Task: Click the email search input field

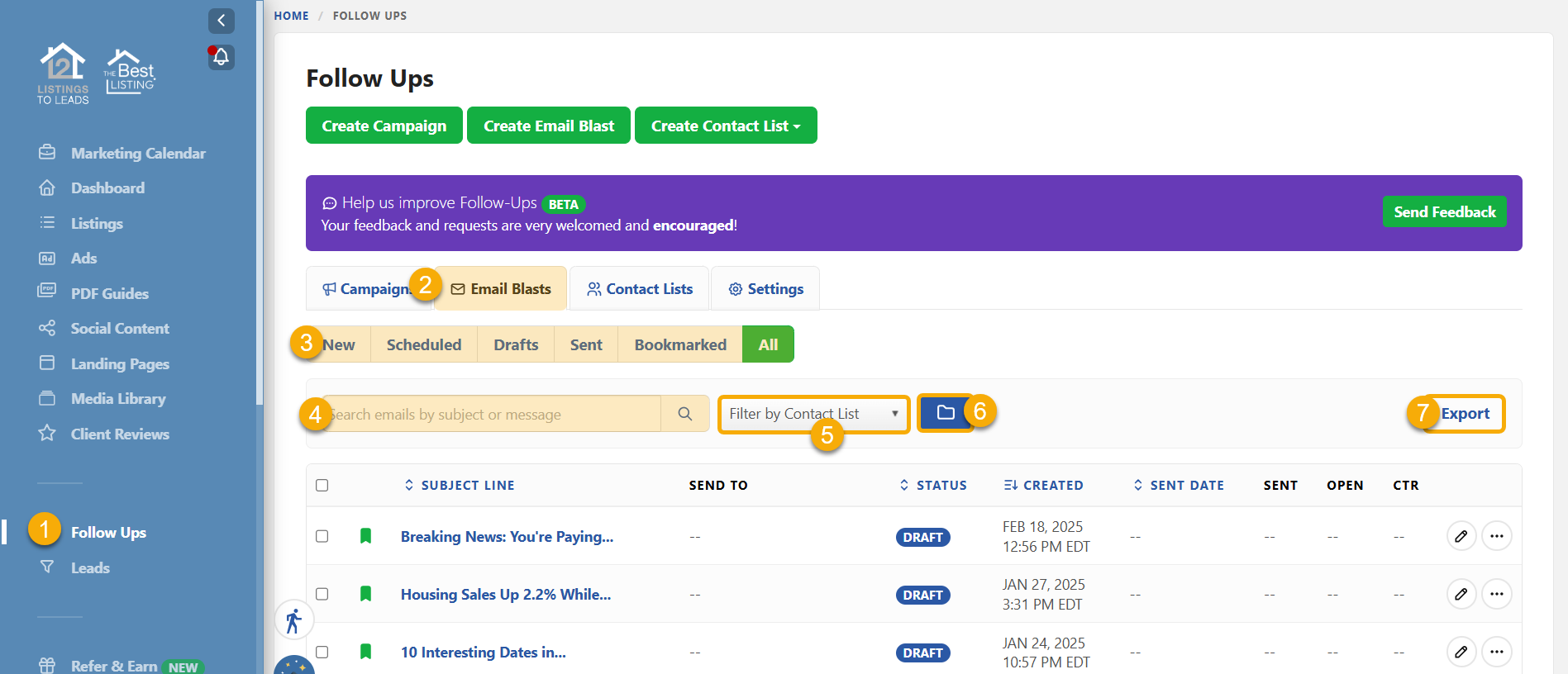Action: point(496,414)
